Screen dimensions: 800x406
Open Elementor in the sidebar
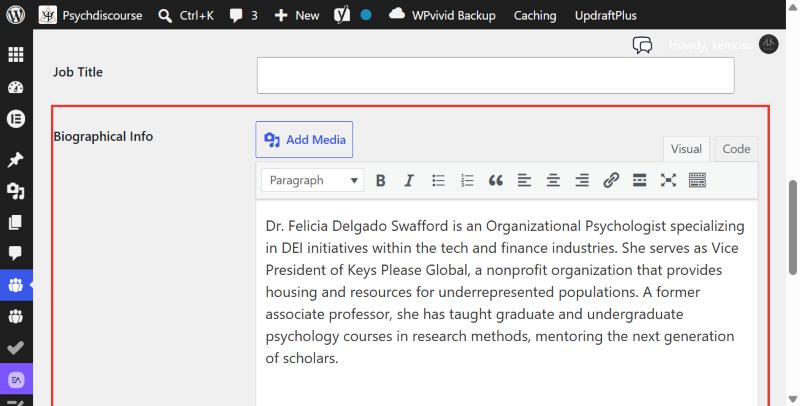click(x=16, y=119)
